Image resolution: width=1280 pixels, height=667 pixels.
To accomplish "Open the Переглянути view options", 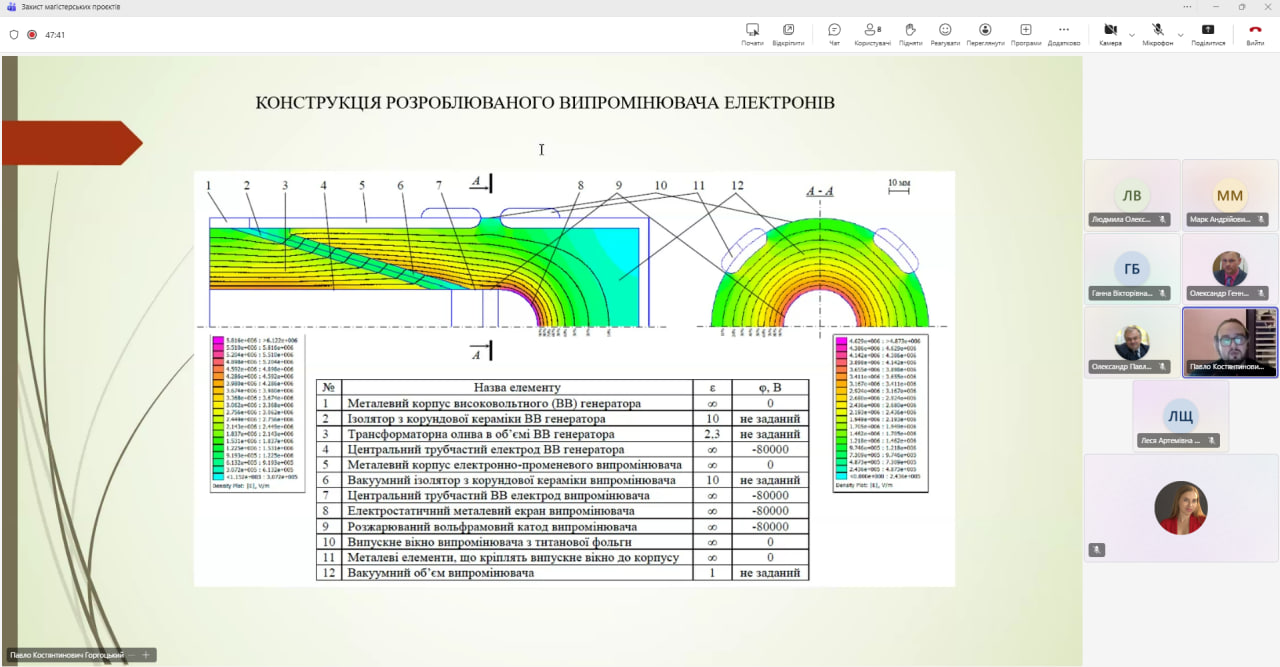I will coord(985,34).
